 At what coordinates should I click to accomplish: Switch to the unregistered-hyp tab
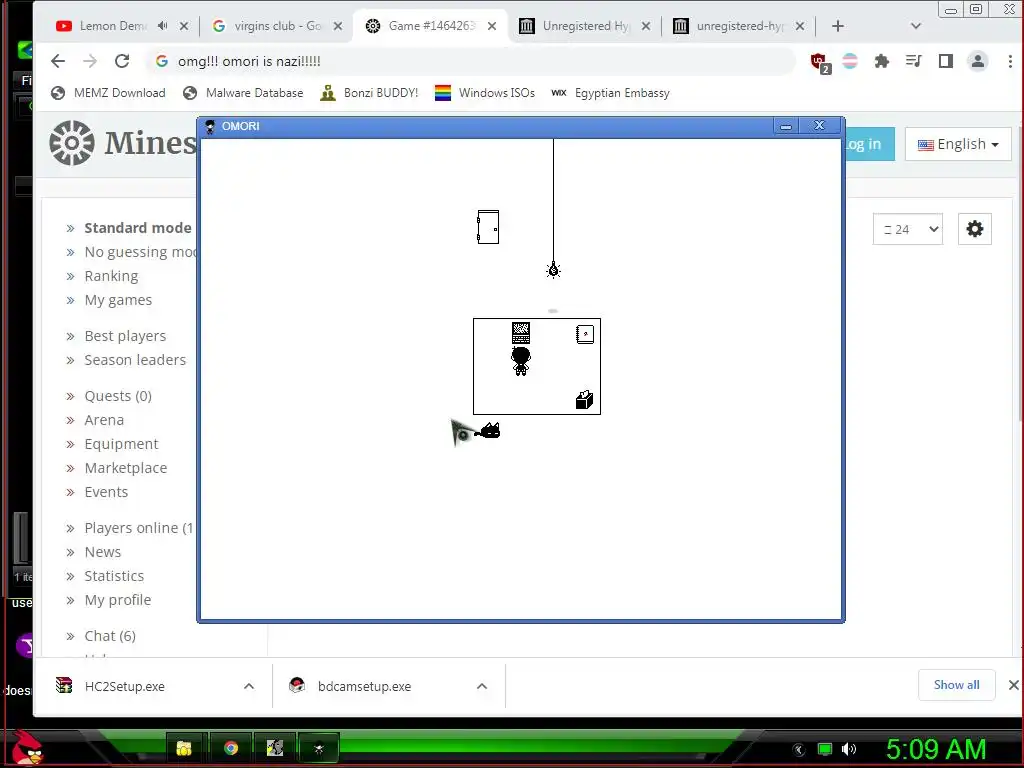tap(740, 26)
